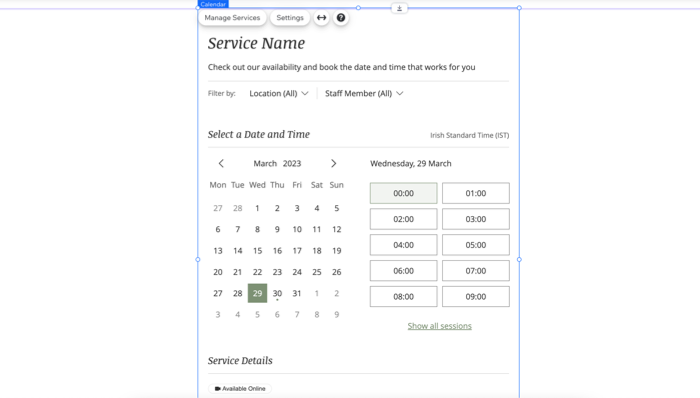The height and width of the screenshot is (398, 700).
Task: Select the 05:00 time slot
Action: tap(476, 245)
